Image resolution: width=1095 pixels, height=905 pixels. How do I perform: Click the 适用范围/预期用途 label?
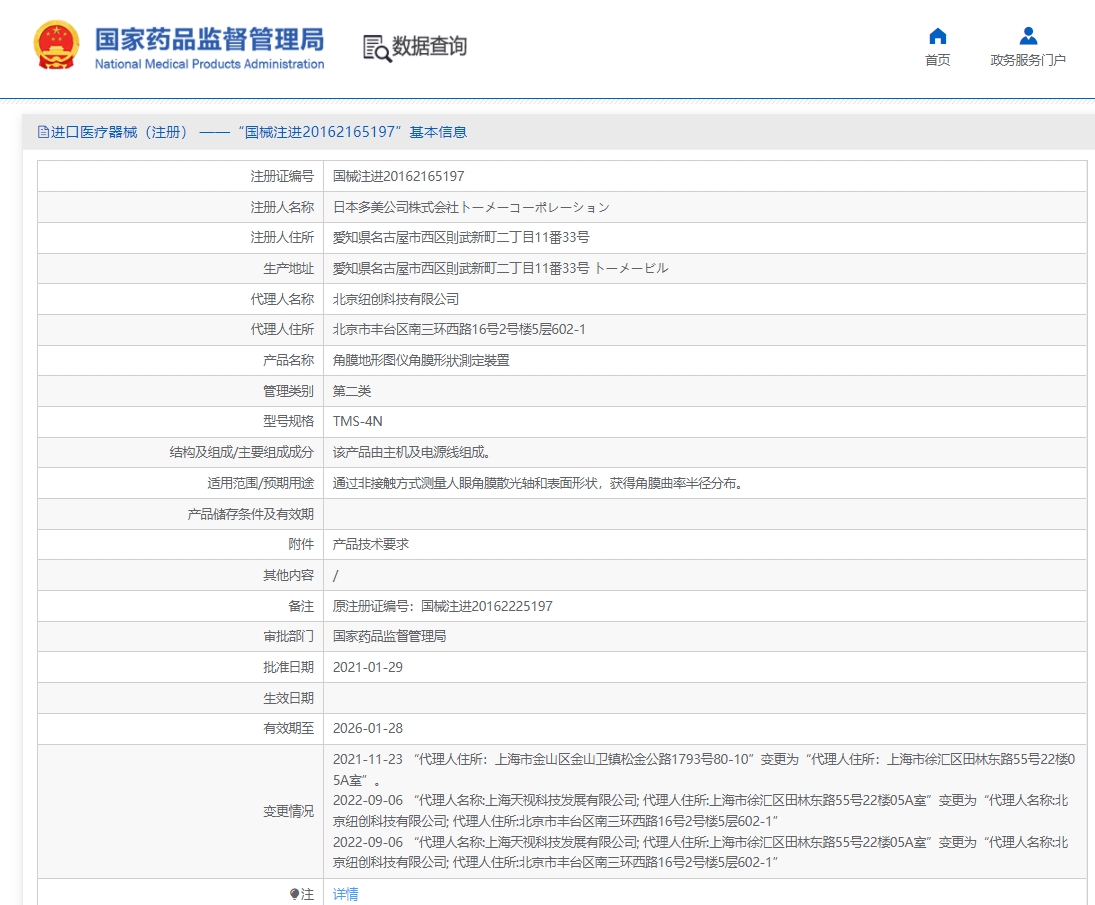coord(260,483)
